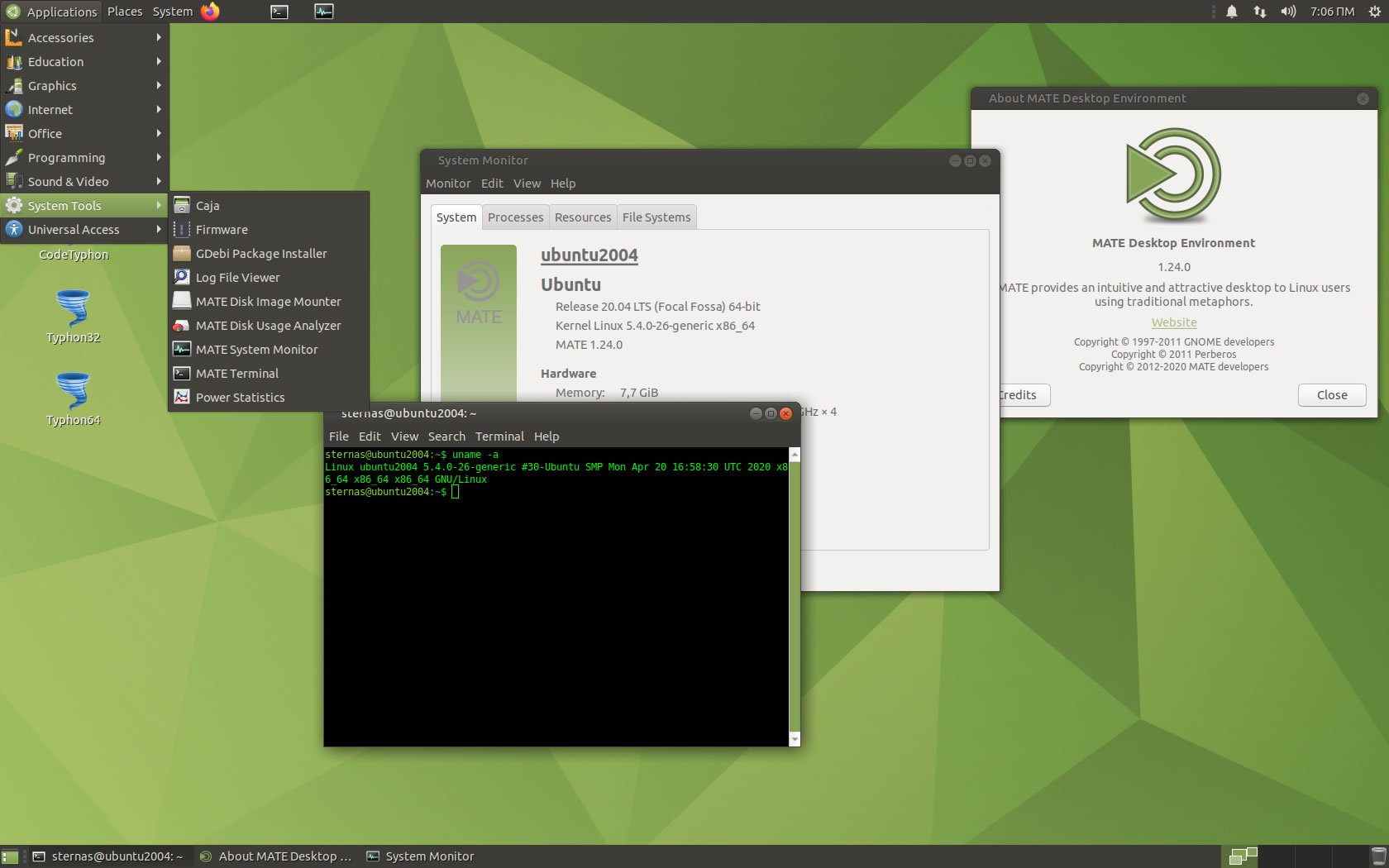Open Terminal menu in terminal window
The height and width of the screenshot is (868, 1389).
[x=499, y=436]
